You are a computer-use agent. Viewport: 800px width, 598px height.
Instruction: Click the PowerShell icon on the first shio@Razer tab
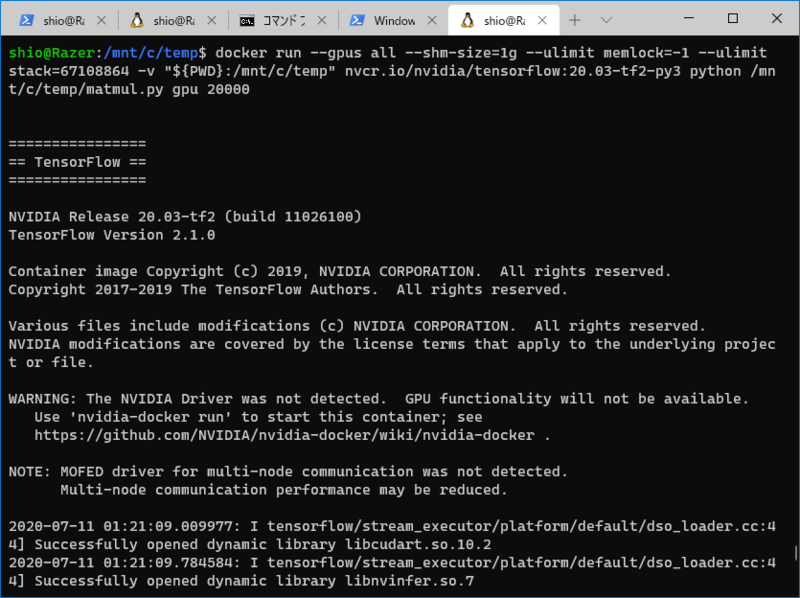(x=25, y=18)
